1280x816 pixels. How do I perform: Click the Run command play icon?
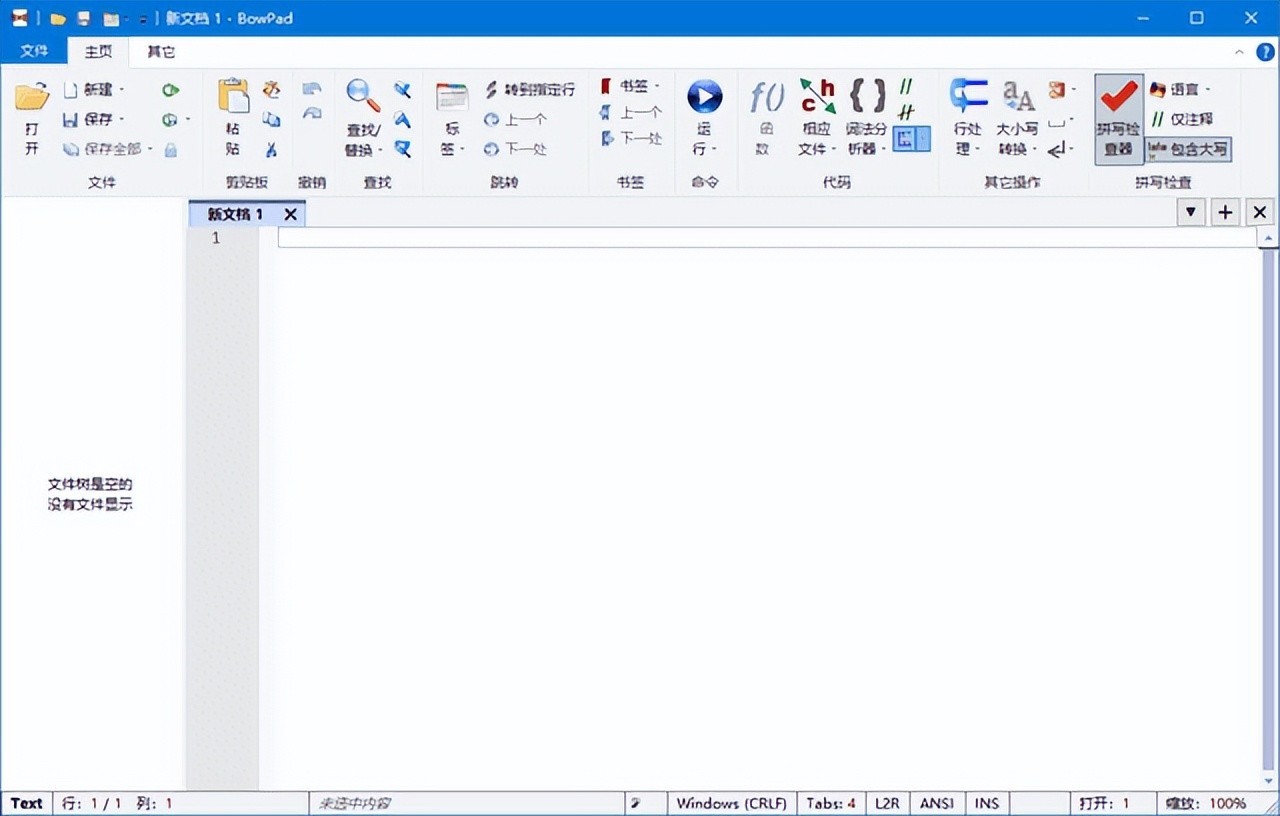pos(704,97)
